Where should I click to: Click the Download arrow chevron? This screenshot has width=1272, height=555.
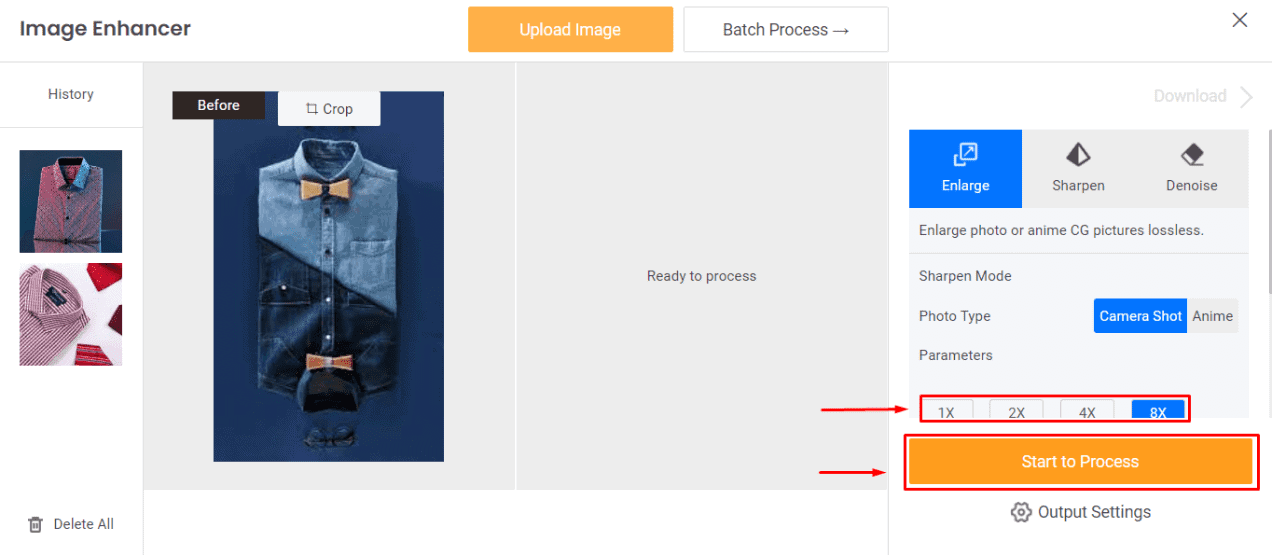tap(1246, 97)
